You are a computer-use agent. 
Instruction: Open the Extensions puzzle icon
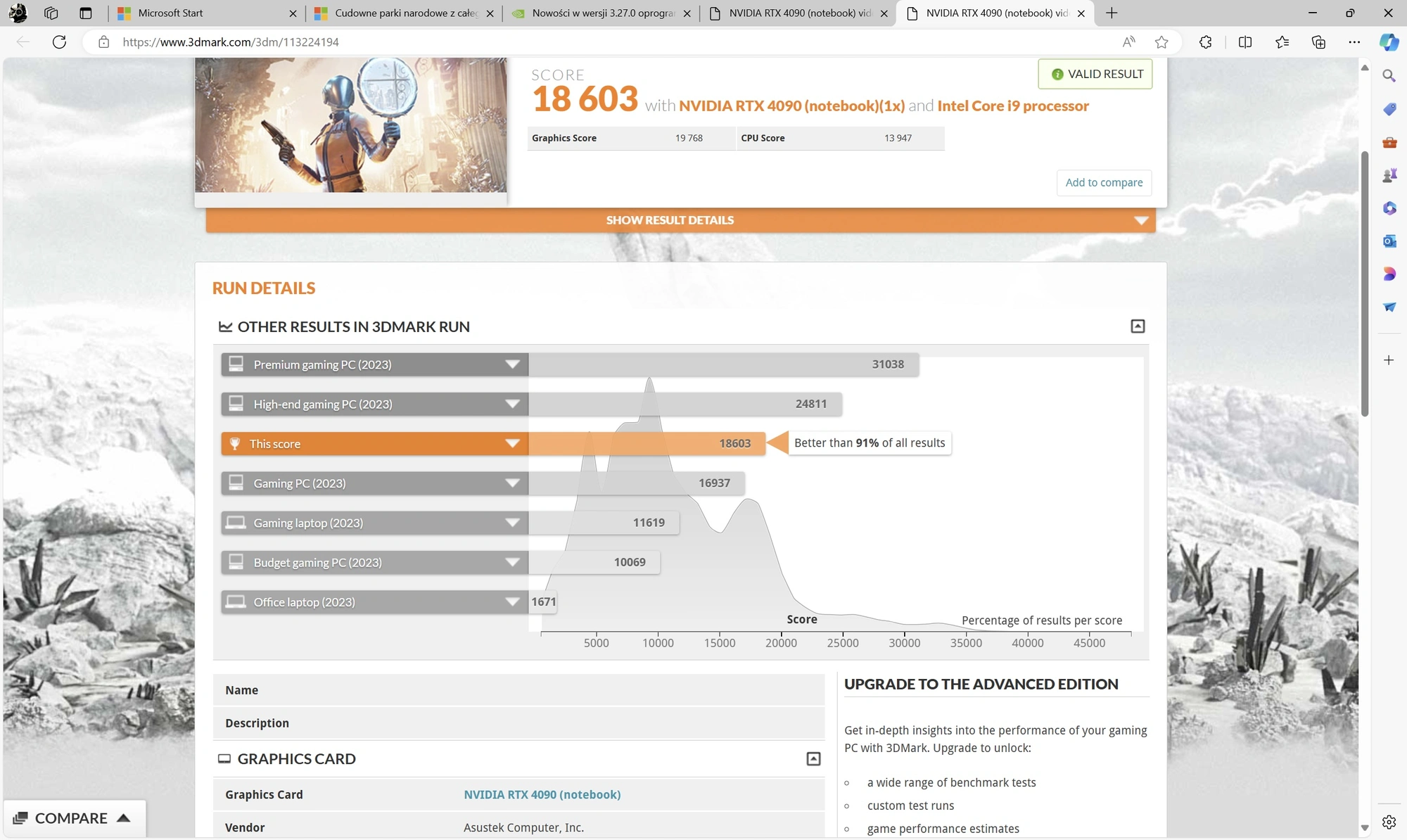tap(1206, 42)
